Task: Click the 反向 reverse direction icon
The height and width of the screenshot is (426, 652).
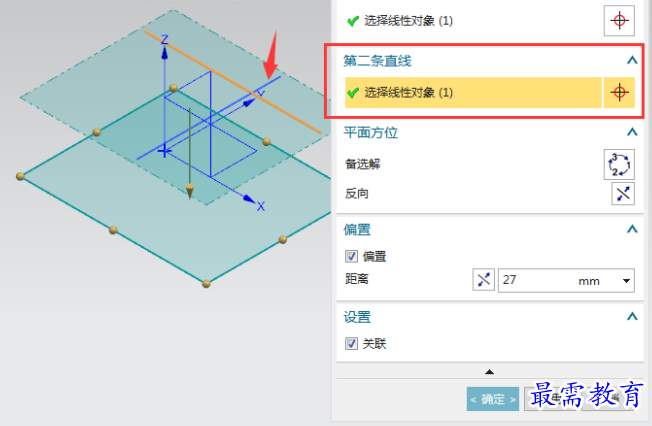Action: (x=623, y=193)
